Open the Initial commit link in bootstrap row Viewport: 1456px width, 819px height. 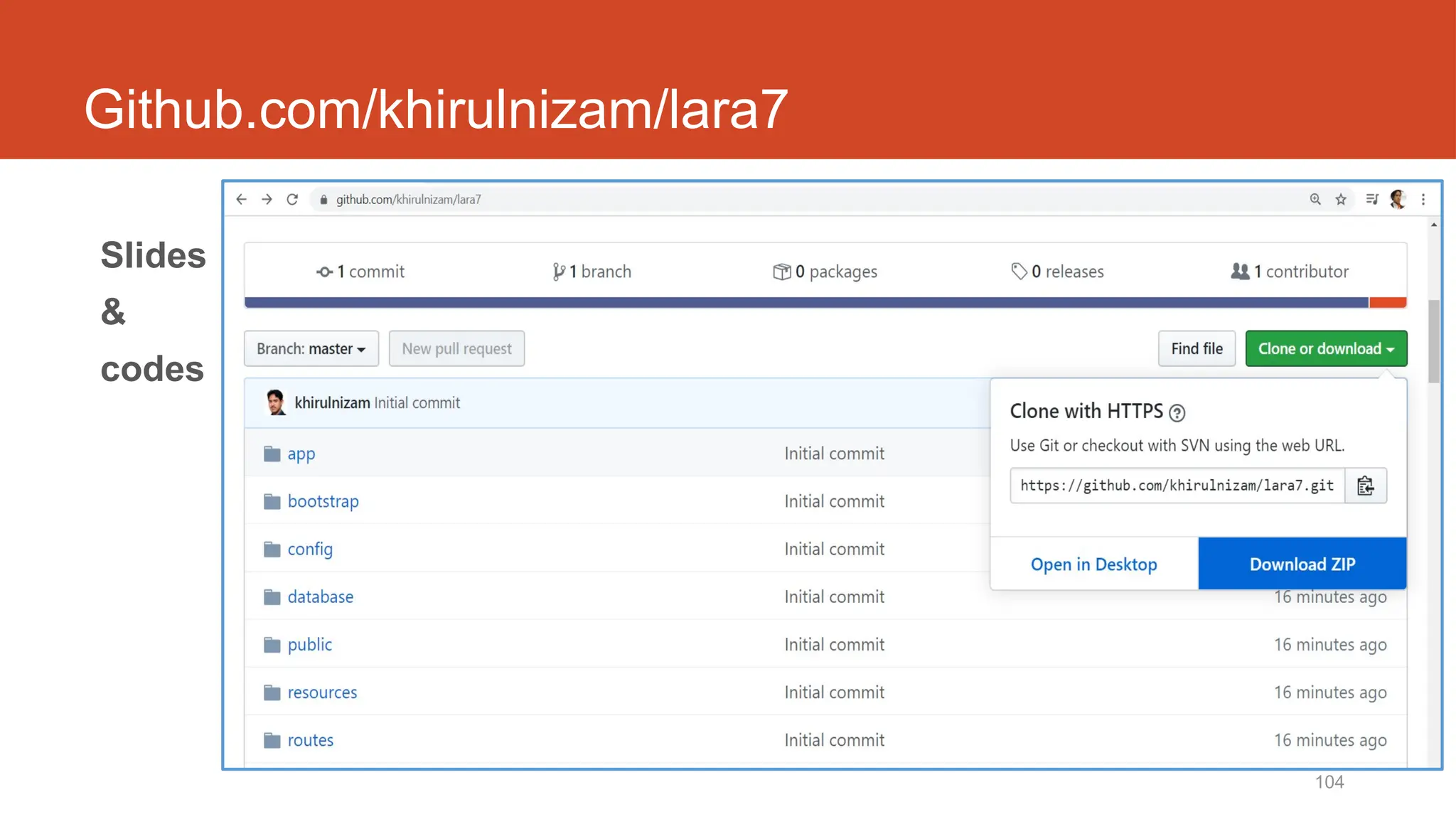point(835,501)
